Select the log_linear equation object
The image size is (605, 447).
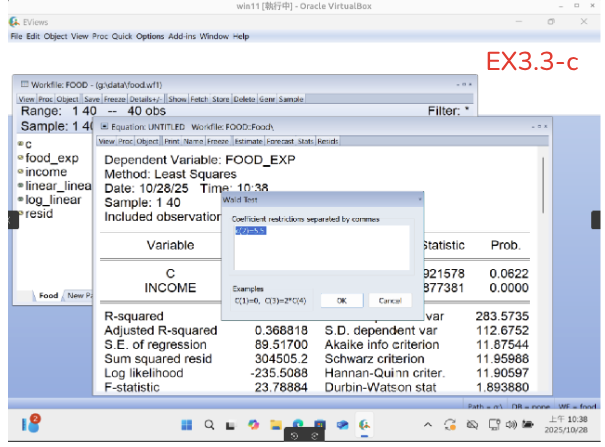(53, 200)
